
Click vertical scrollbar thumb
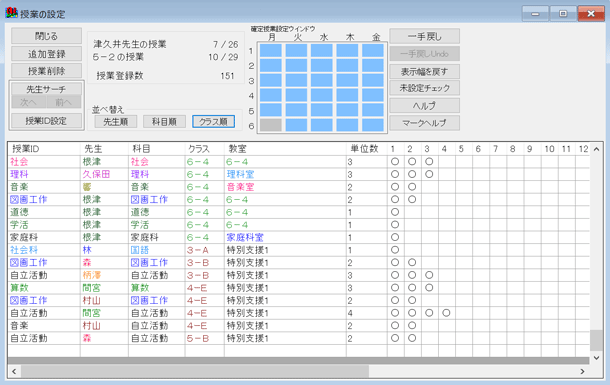596,340
